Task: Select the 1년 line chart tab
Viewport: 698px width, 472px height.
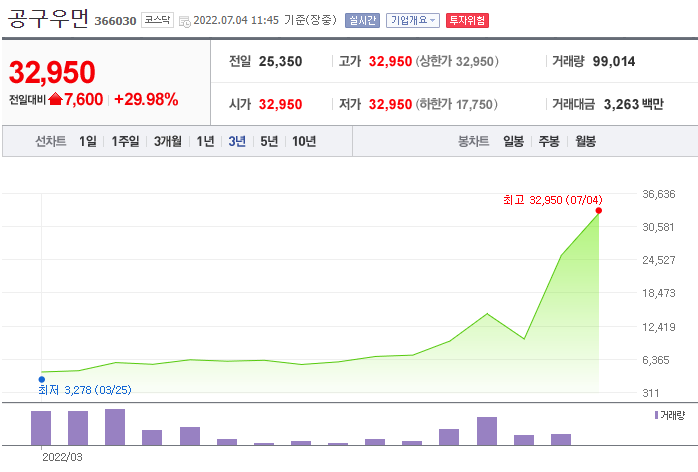Action: [x=205, y=142]
